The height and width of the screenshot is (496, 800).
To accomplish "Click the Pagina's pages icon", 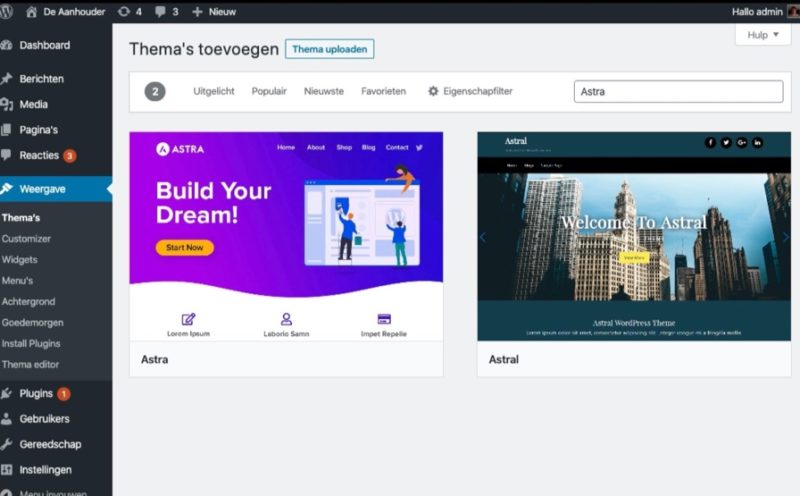I will click(x=6, y=130).
